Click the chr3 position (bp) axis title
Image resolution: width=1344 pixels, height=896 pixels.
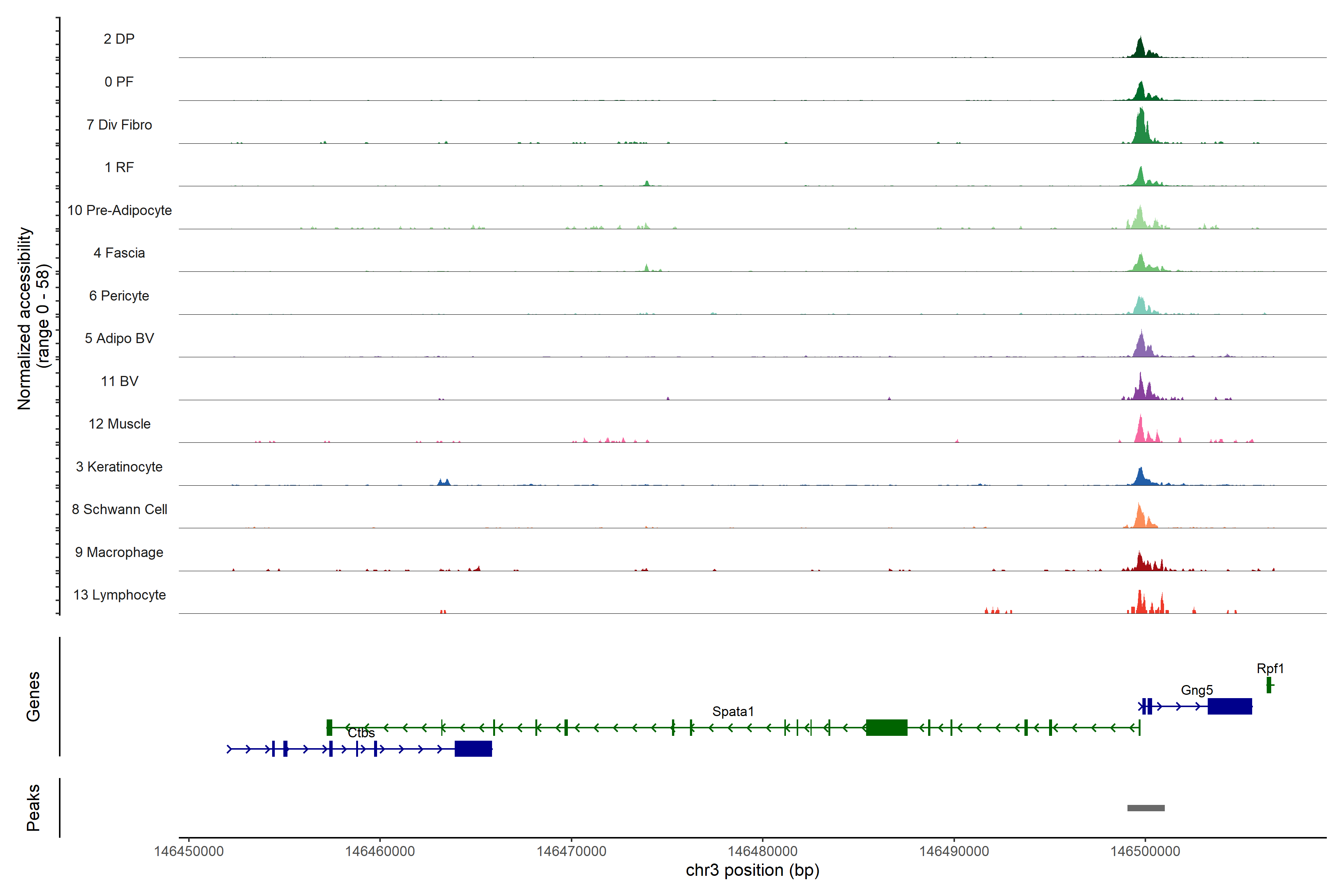752,870
